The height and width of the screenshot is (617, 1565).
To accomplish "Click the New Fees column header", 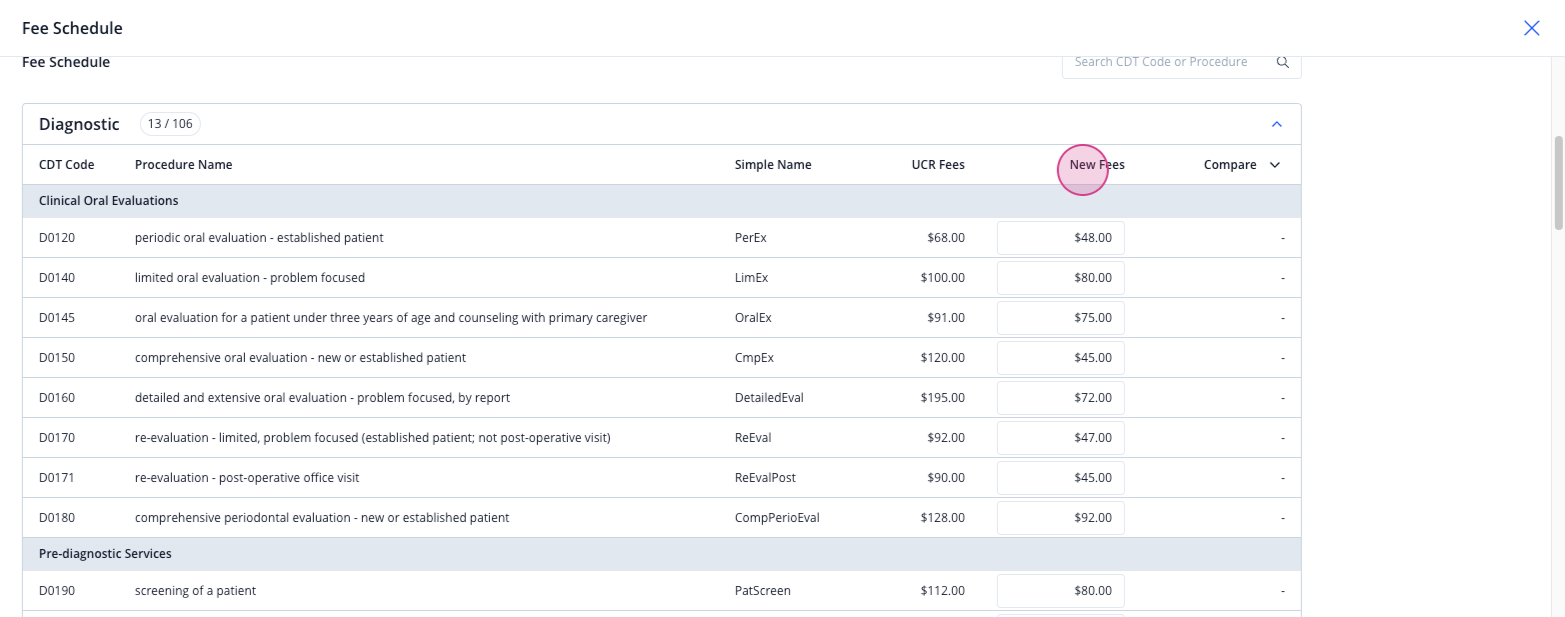I will pyautogui.click(x=1097, y=165).
